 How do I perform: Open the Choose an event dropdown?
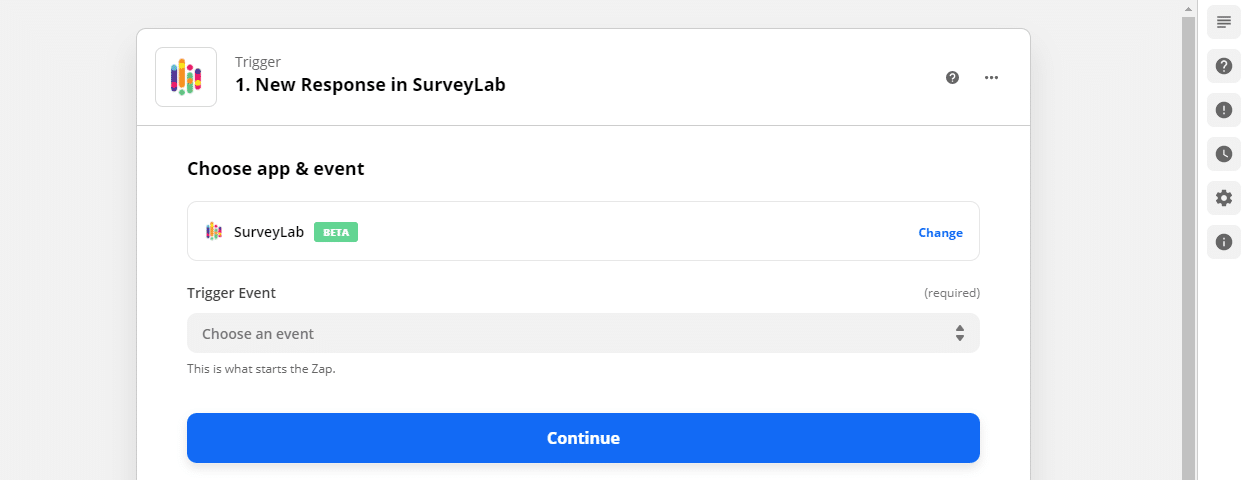point(583,333)
